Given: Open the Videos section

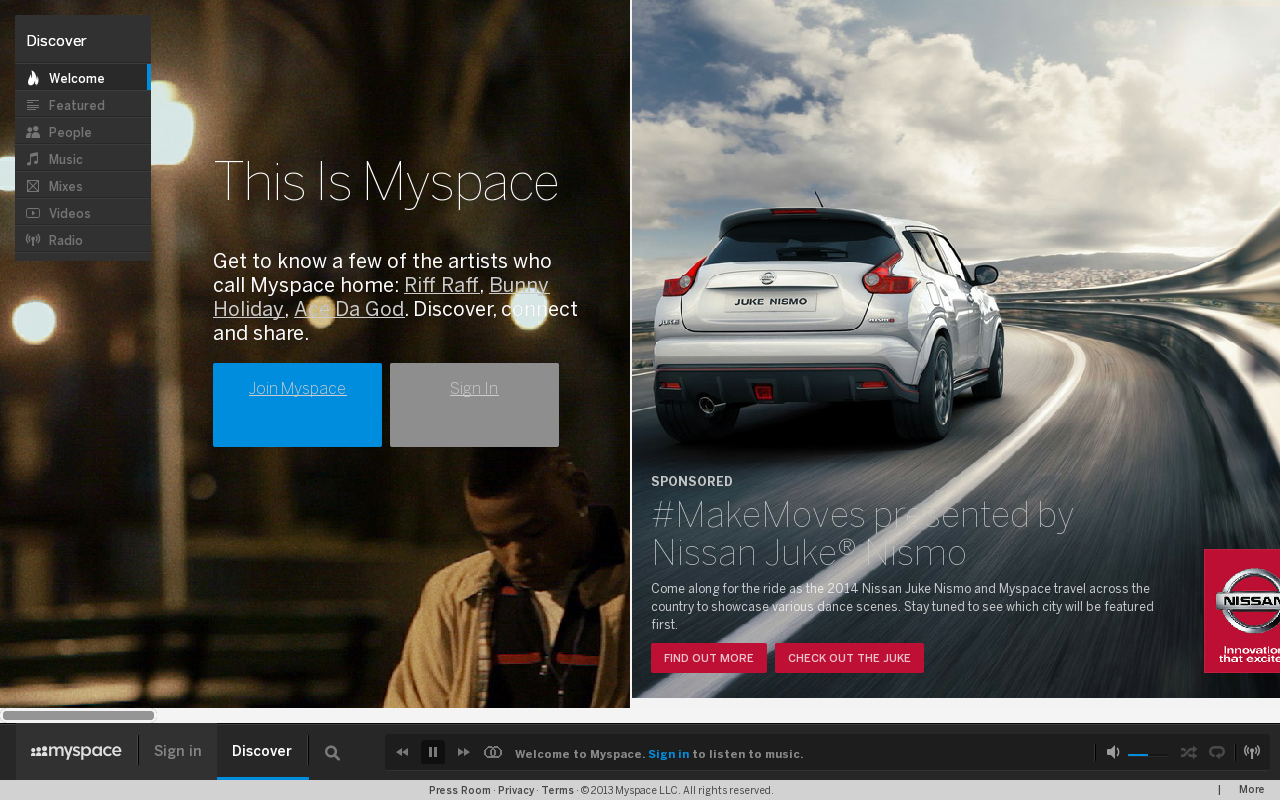Looking at the screenshot, I should click(x=83, y=213).
